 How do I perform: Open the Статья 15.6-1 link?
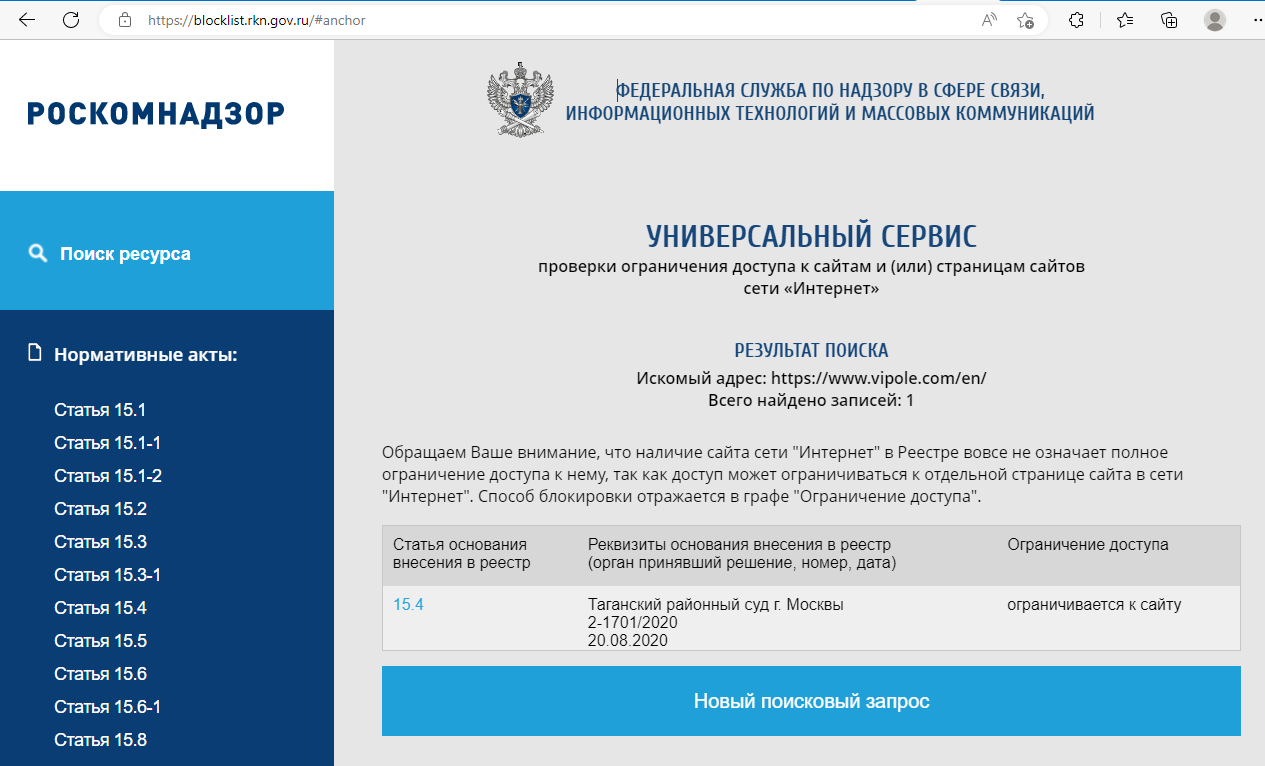pos(107,707)
